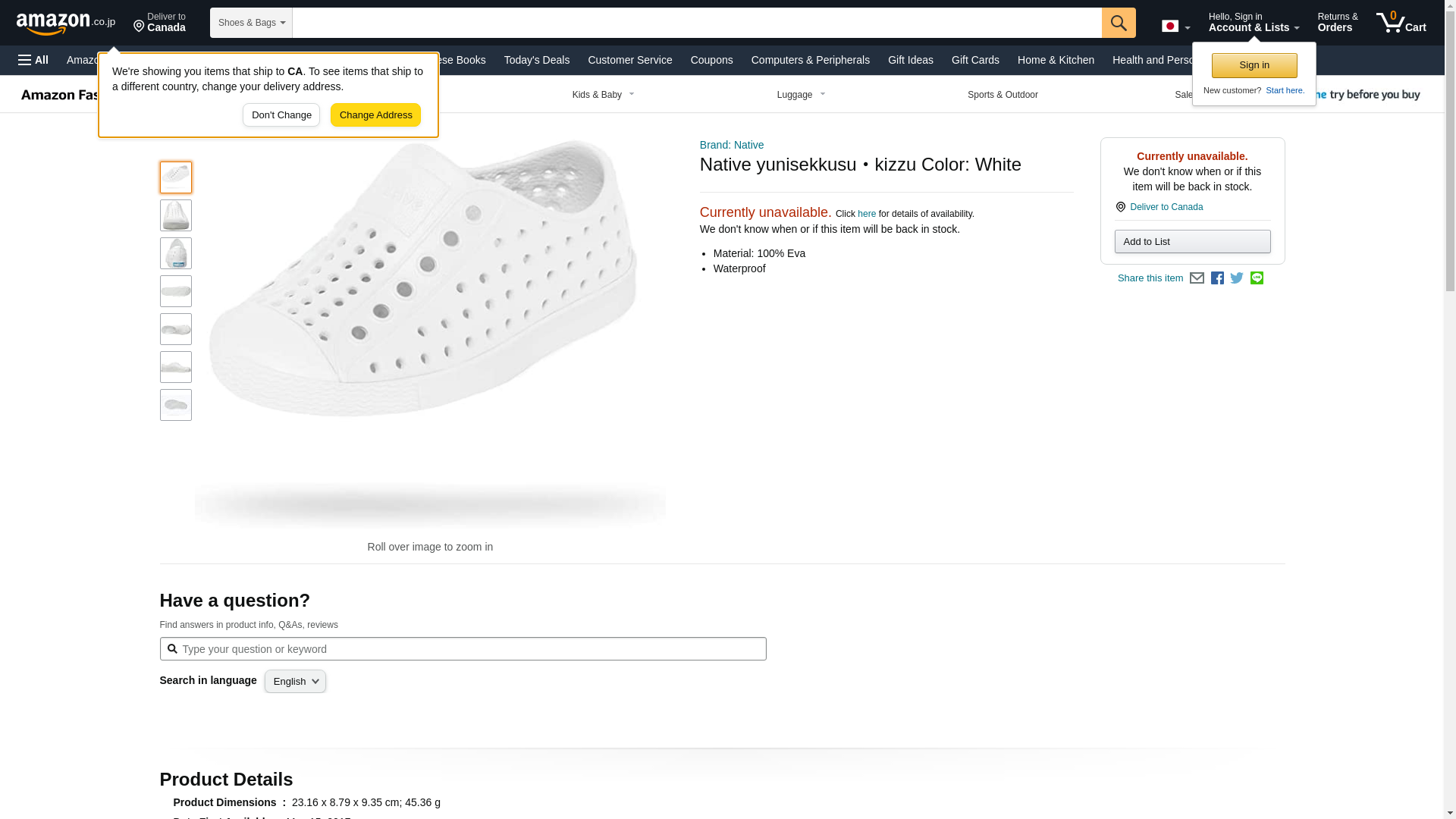This screenshot has height=819, width=1456.
Task: Expand the Luggage category menu
Action: pyautogui.click(x=801, y=95)
